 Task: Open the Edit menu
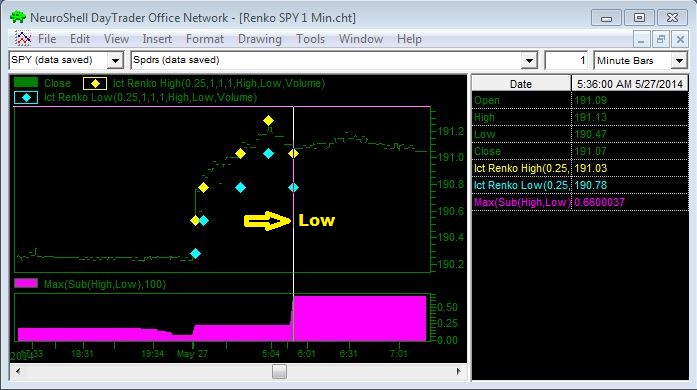(x=80, y=39)
